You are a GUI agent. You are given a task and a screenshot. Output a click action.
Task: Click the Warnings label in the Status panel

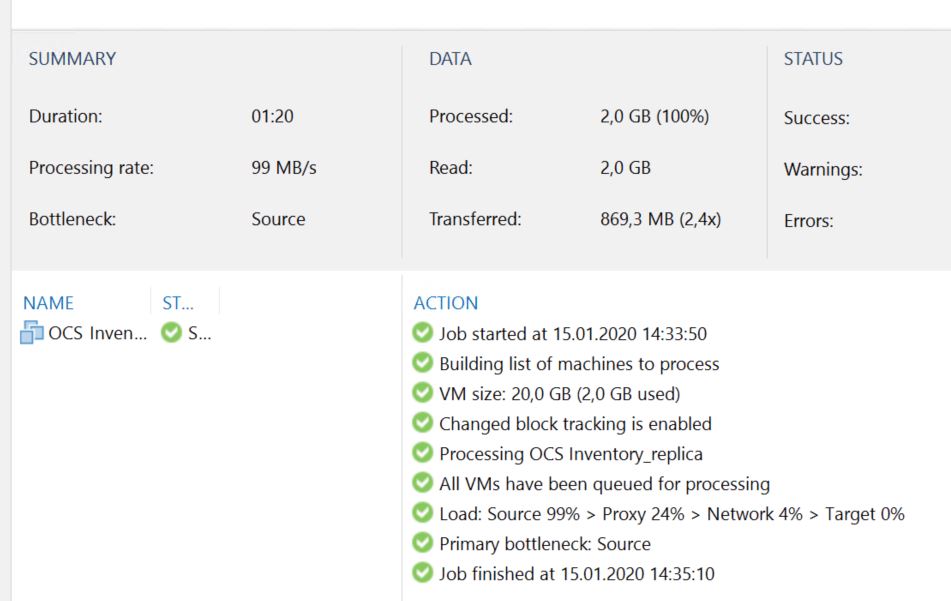[823, 170]
